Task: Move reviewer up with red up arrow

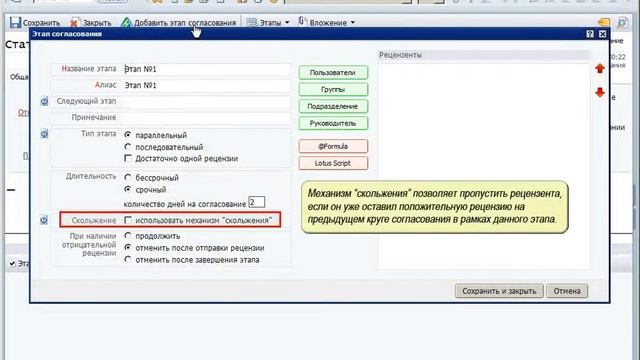Action: click(600, 68)
